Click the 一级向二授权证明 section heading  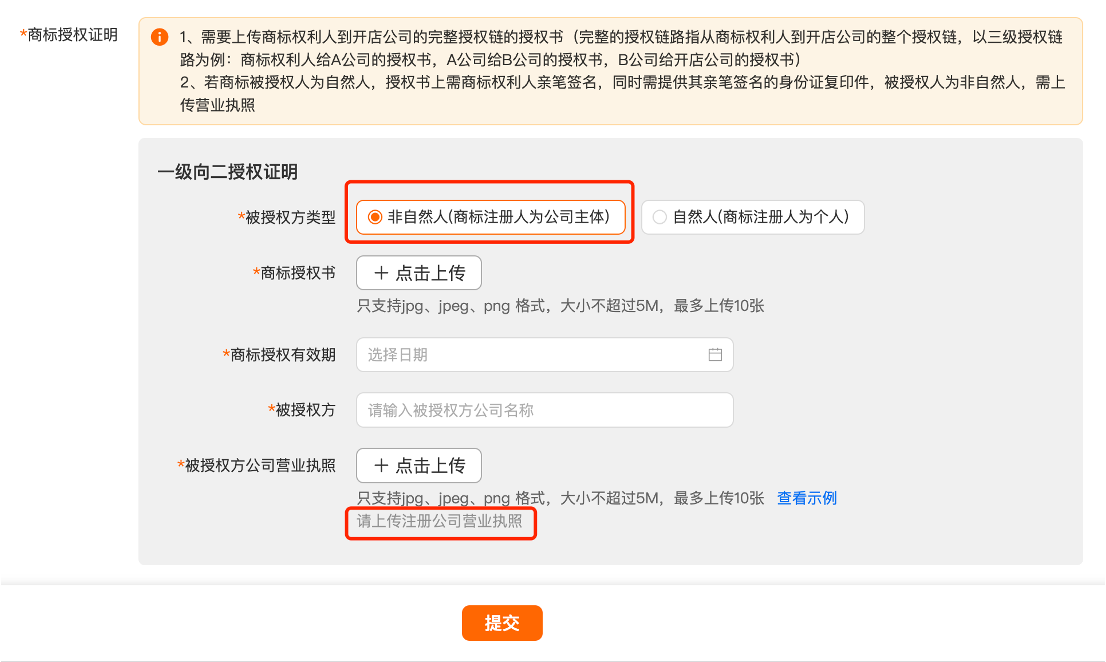coord(227,173)
